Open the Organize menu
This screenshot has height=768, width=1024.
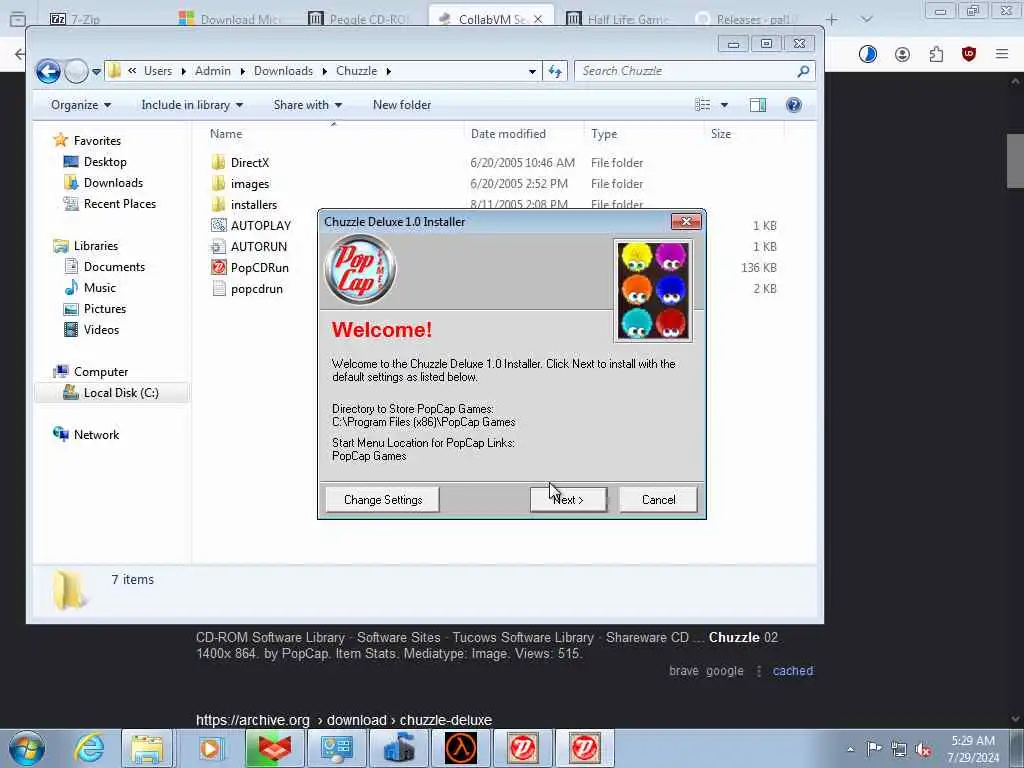tap(81, 105)
